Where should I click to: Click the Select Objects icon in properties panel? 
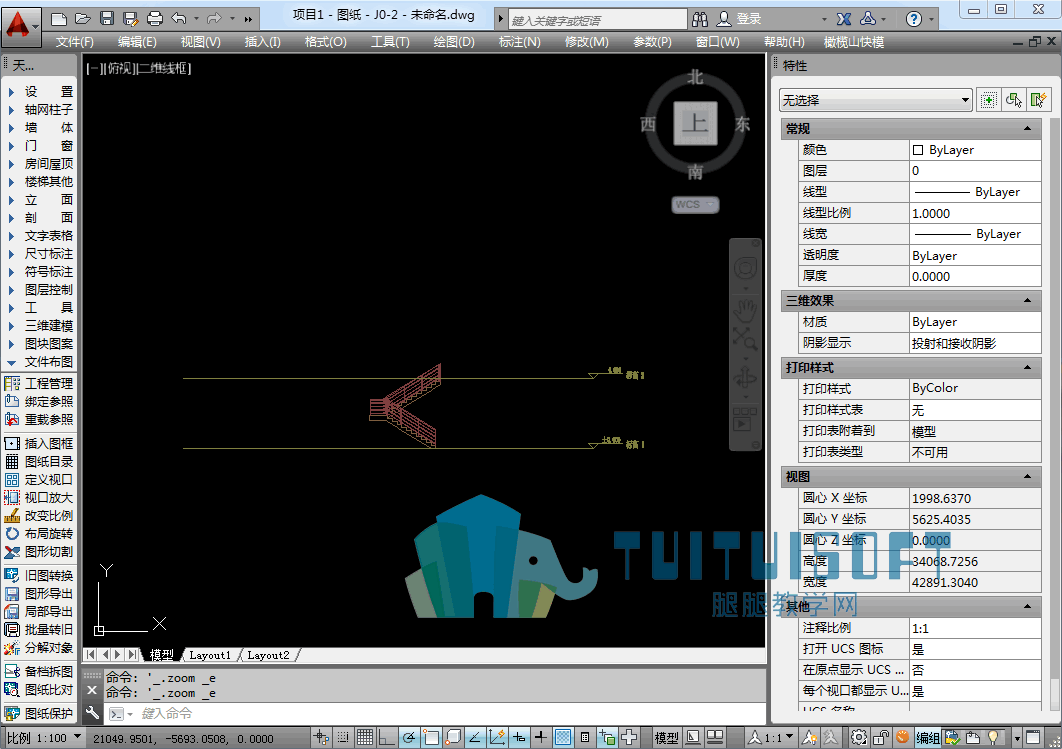click(1013, 100)
